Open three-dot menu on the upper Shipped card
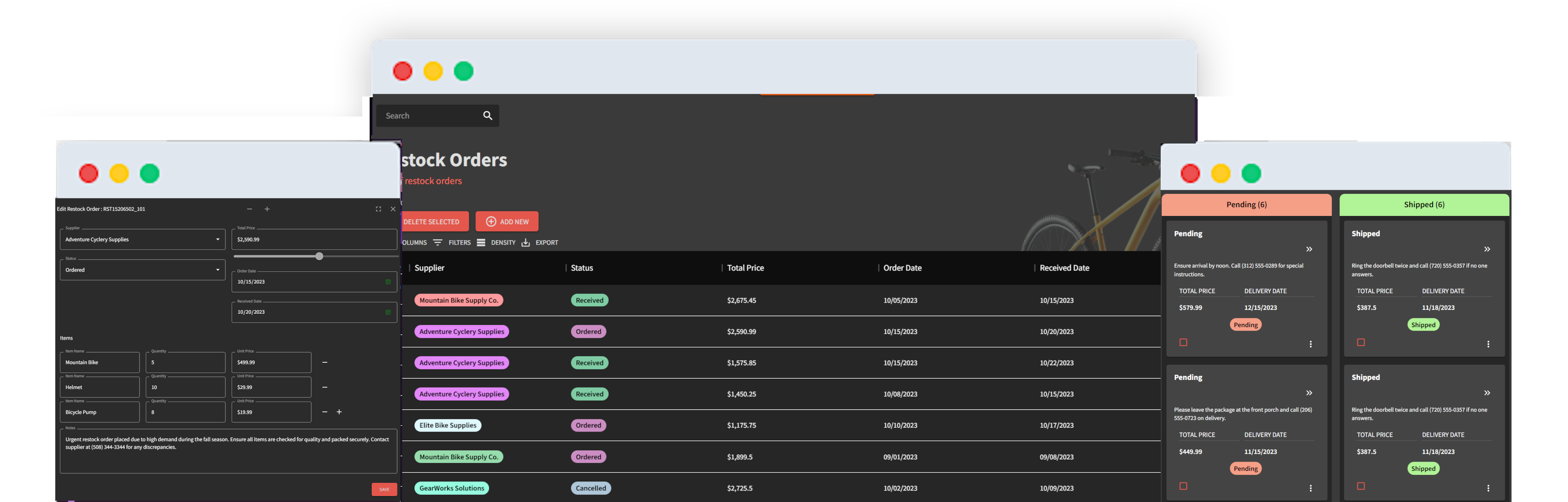The height and width of the screenshot is (502, 1568). tap(1488, 344)
